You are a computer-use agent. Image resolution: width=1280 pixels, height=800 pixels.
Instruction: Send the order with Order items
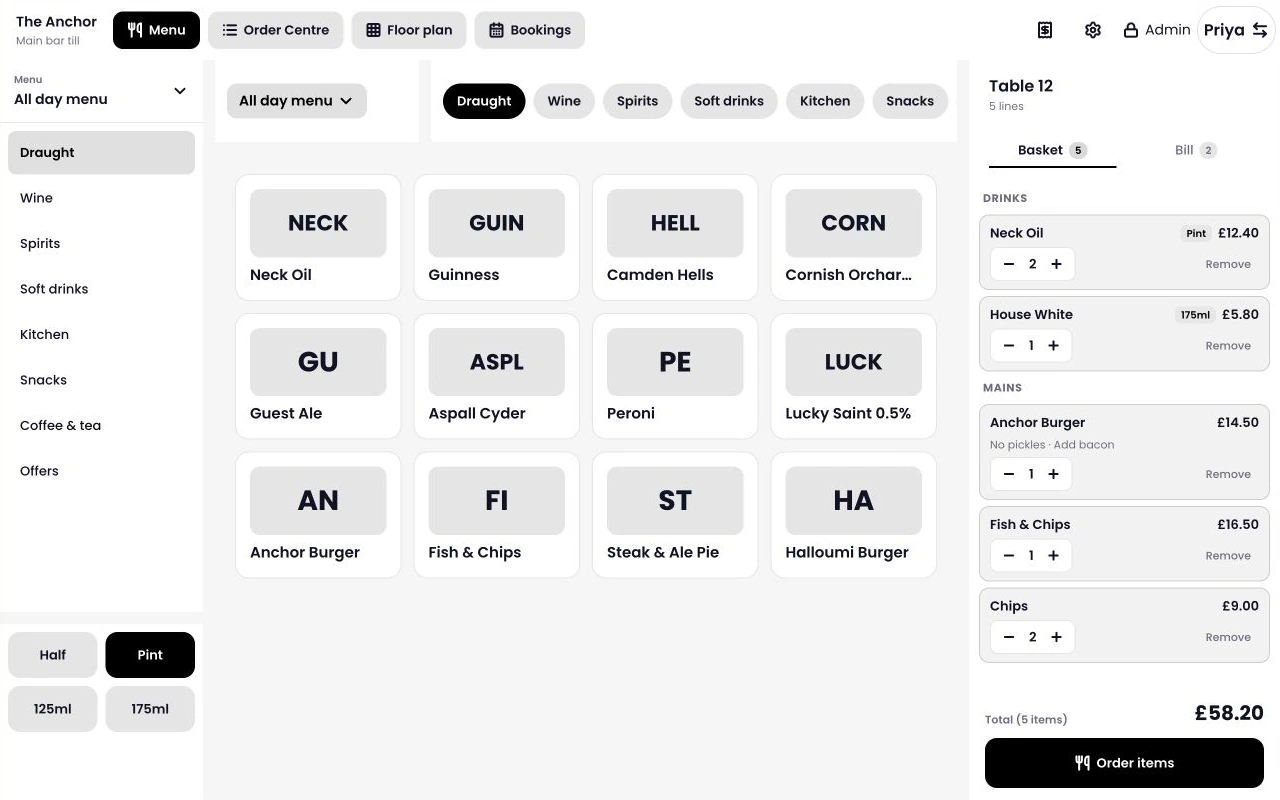[1124, 763]
